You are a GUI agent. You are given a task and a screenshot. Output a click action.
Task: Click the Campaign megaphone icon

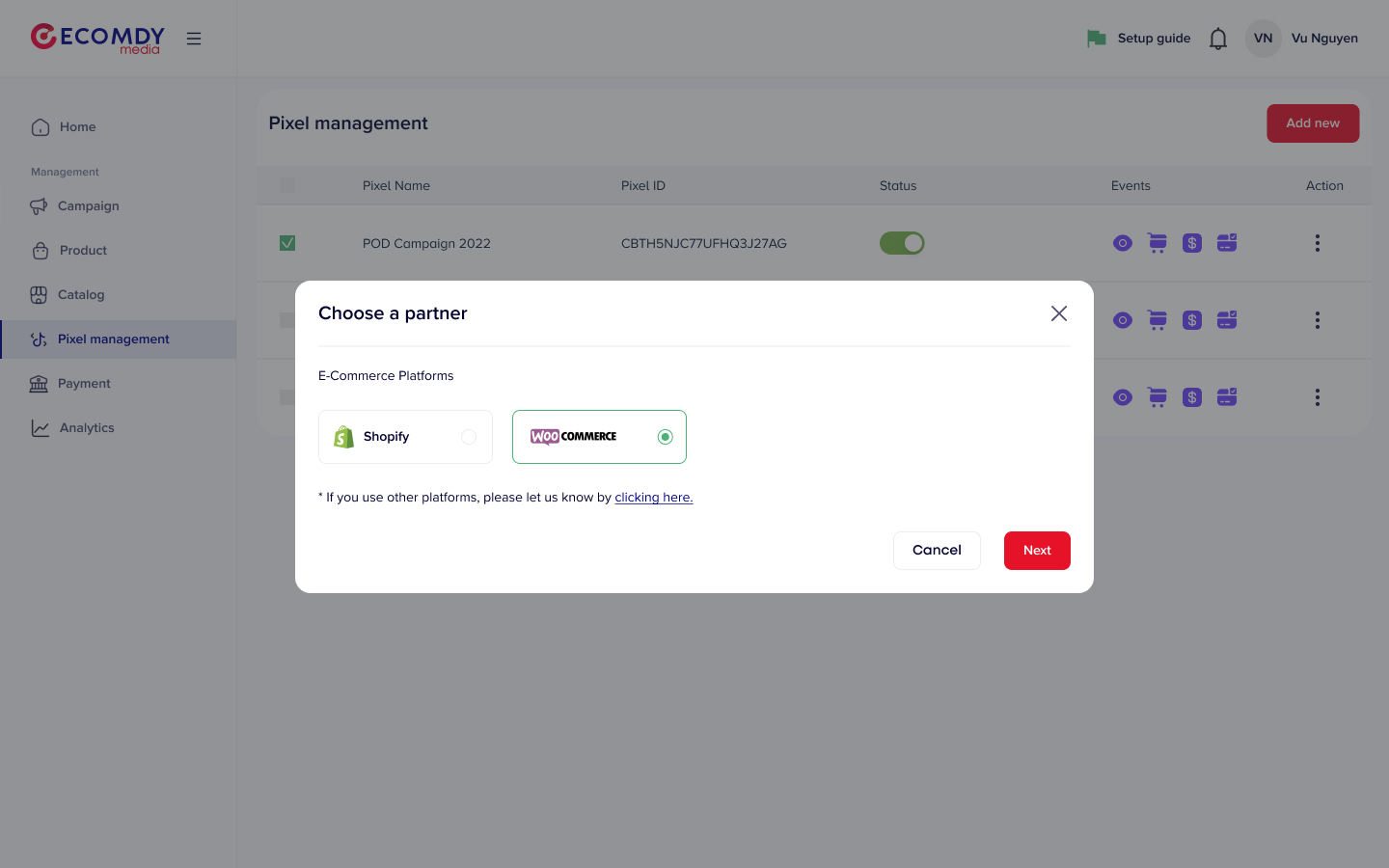click(x=39, y=206)
